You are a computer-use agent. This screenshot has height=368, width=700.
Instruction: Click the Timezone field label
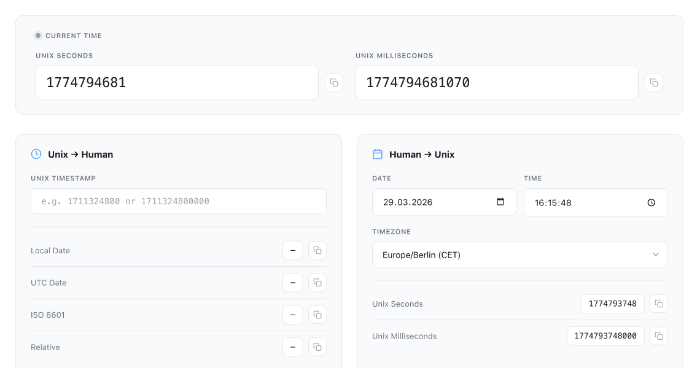pos(392,232)
